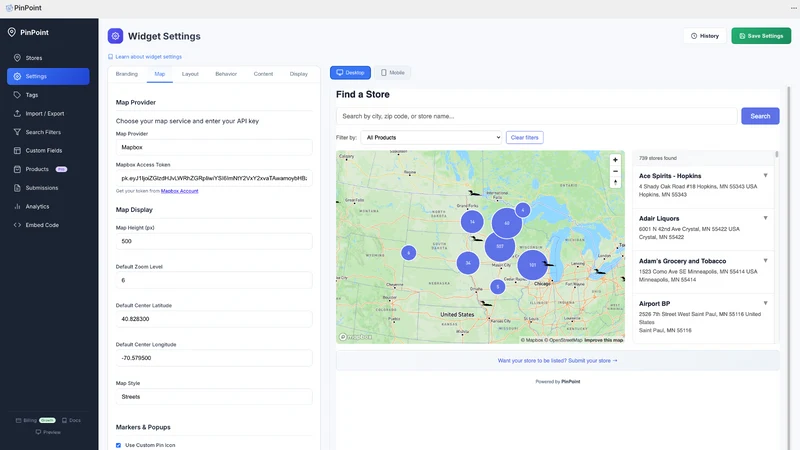This screenshot has height=450, width=800.
Task: Click the cluster marker labeled 34
Action: (x=468, y=263)
